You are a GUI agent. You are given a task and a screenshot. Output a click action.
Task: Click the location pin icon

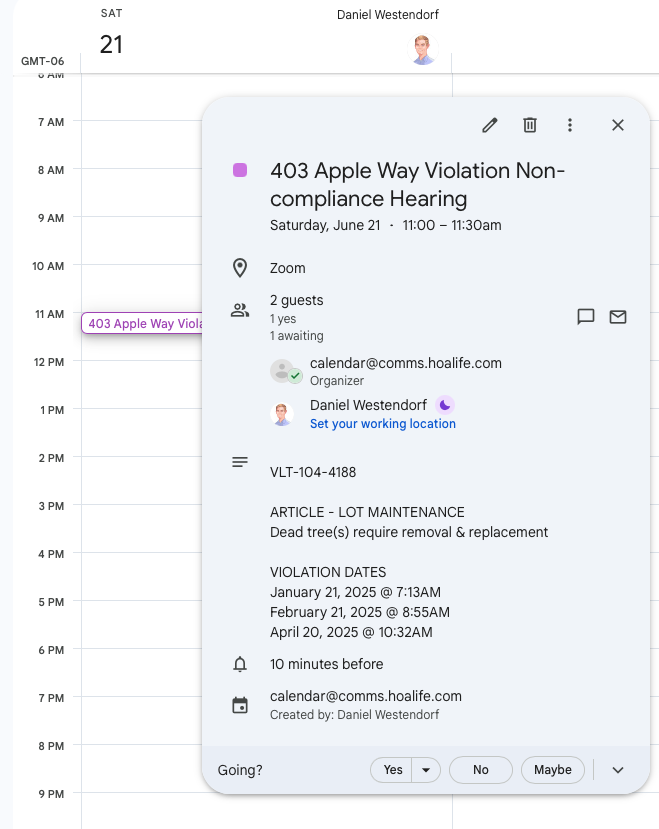coord(240,268)
